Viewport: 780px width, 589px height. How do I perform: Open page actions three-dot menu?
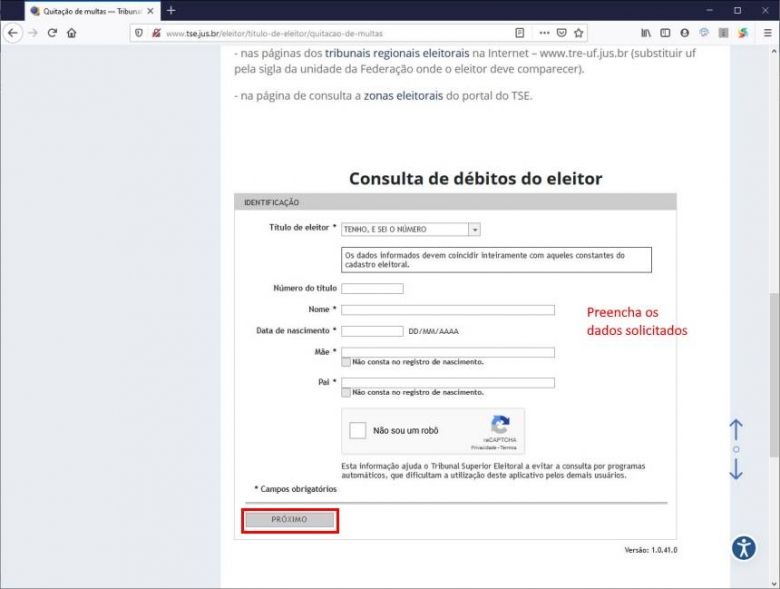[544, 33]
